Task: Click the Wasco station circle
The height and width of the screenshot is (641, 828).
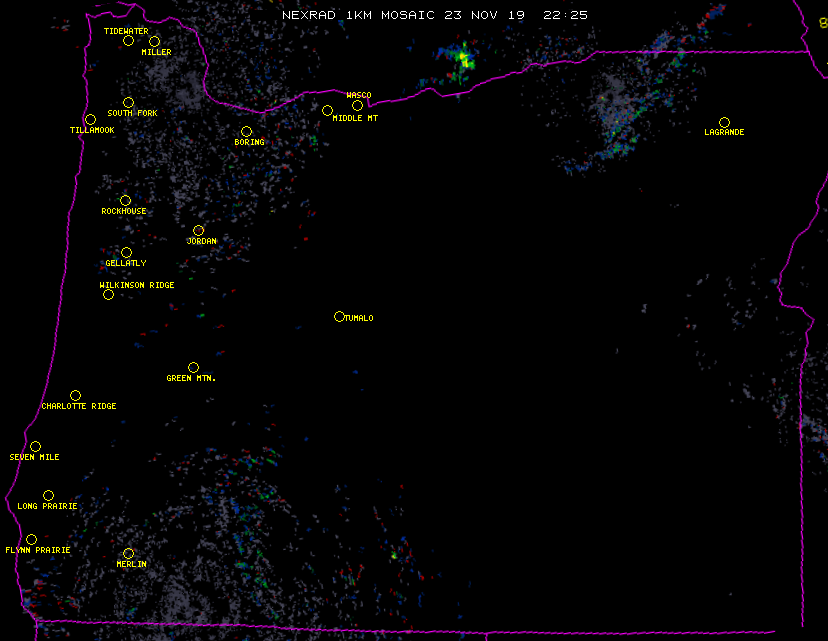Action: pyautogui.click(x=357, y=106)
